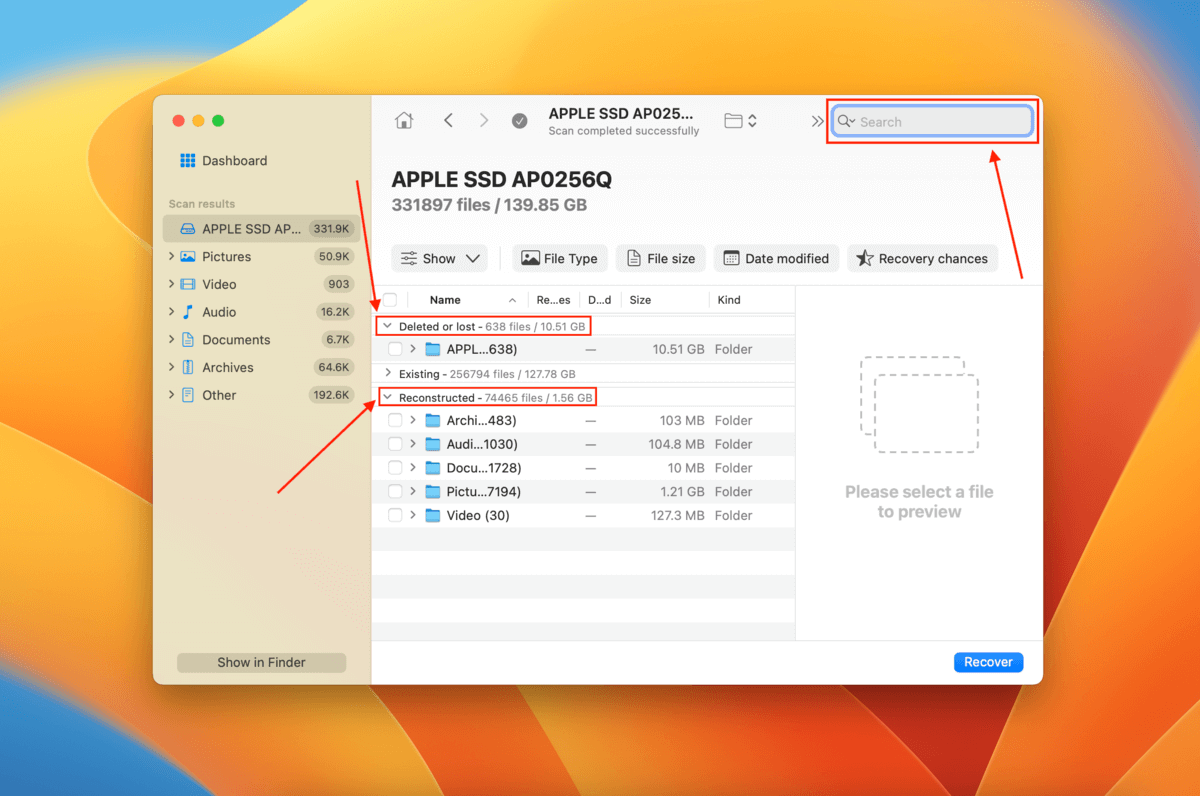1200x796 pixels.
Task: Expand Audio sidebar chevron
Action: 171,312
